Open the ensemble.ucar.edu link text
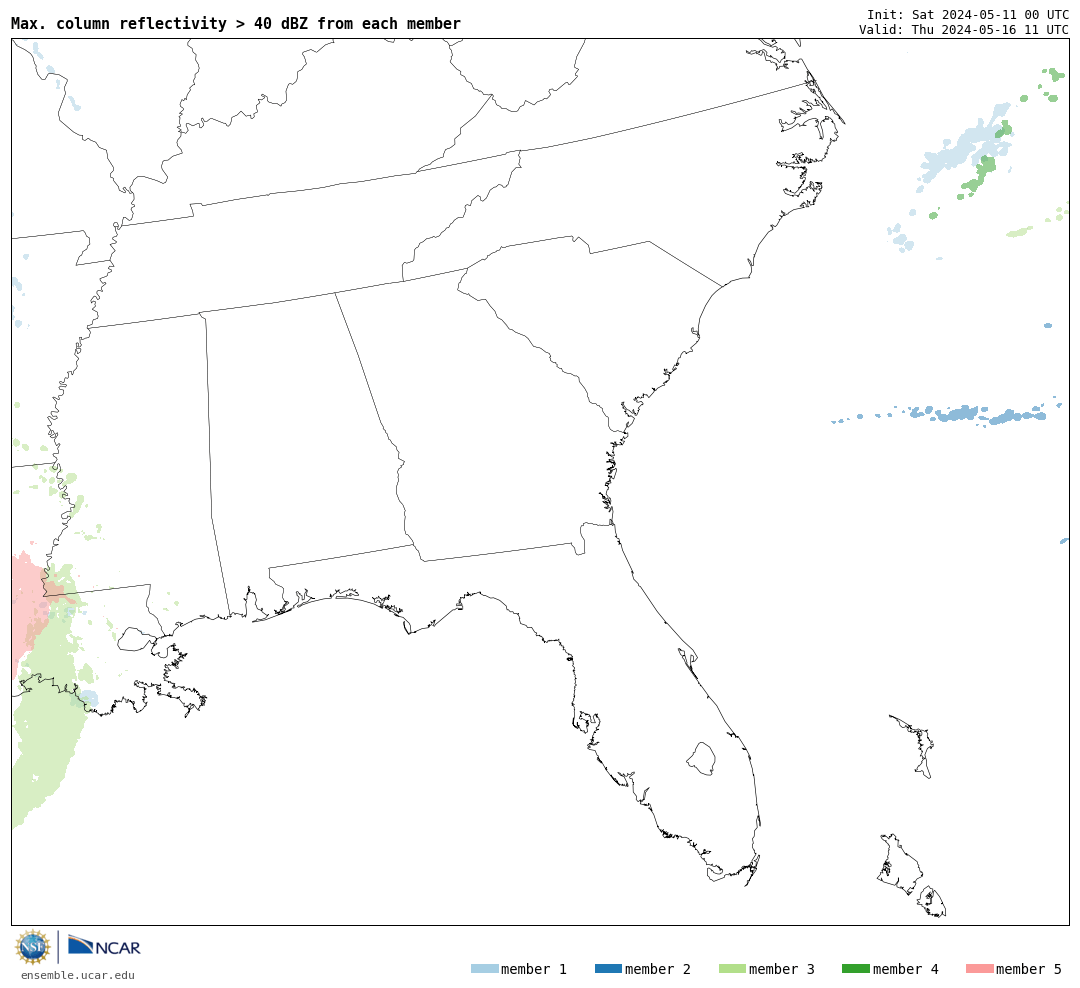The width and height of the screenshot is (1080, 988). [x=78, y=975]
